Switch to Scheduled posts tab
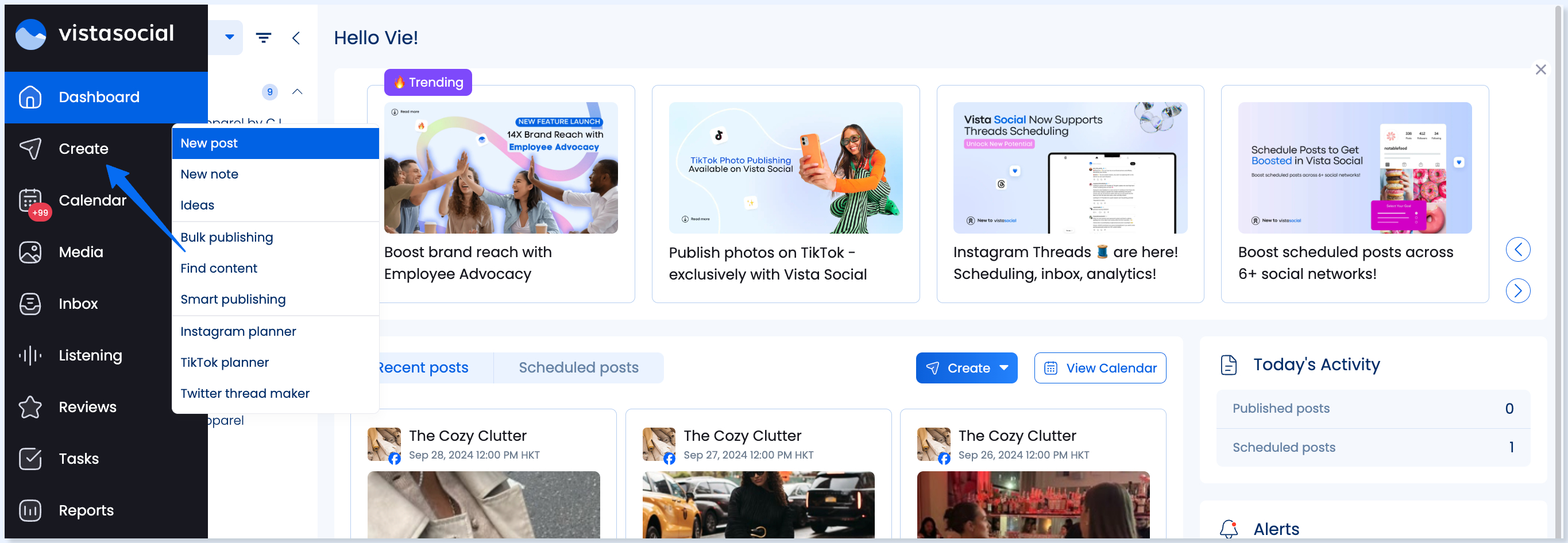Screen dimensions: 1568x543 pos(578,368)
